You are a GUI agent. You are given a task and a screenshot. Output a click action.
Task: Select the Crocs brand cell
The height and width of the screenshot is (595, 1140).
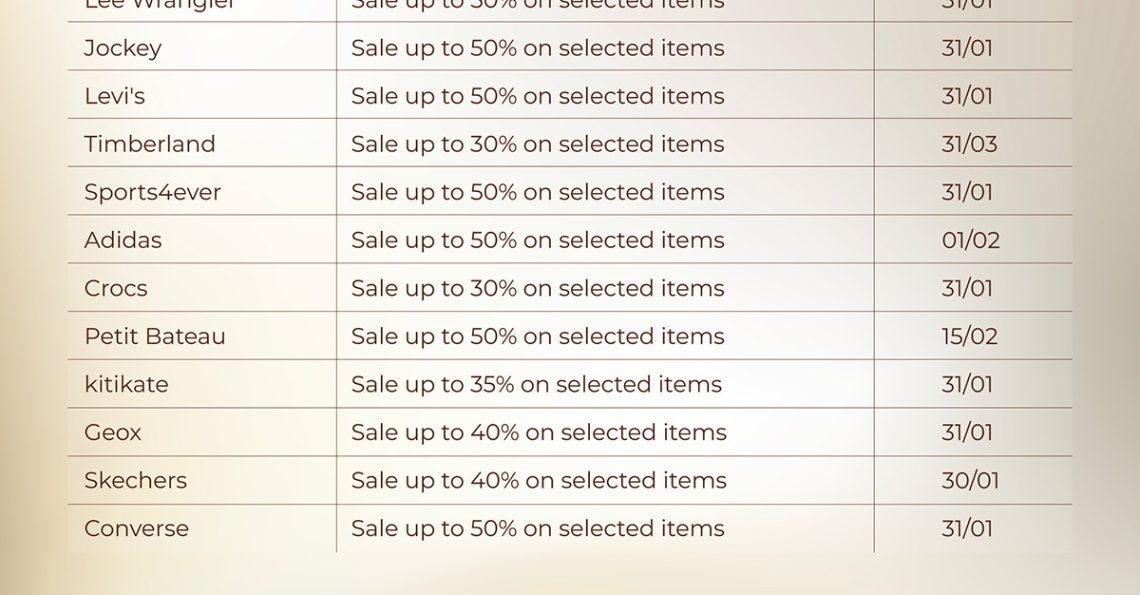click(x=116, y=288)
